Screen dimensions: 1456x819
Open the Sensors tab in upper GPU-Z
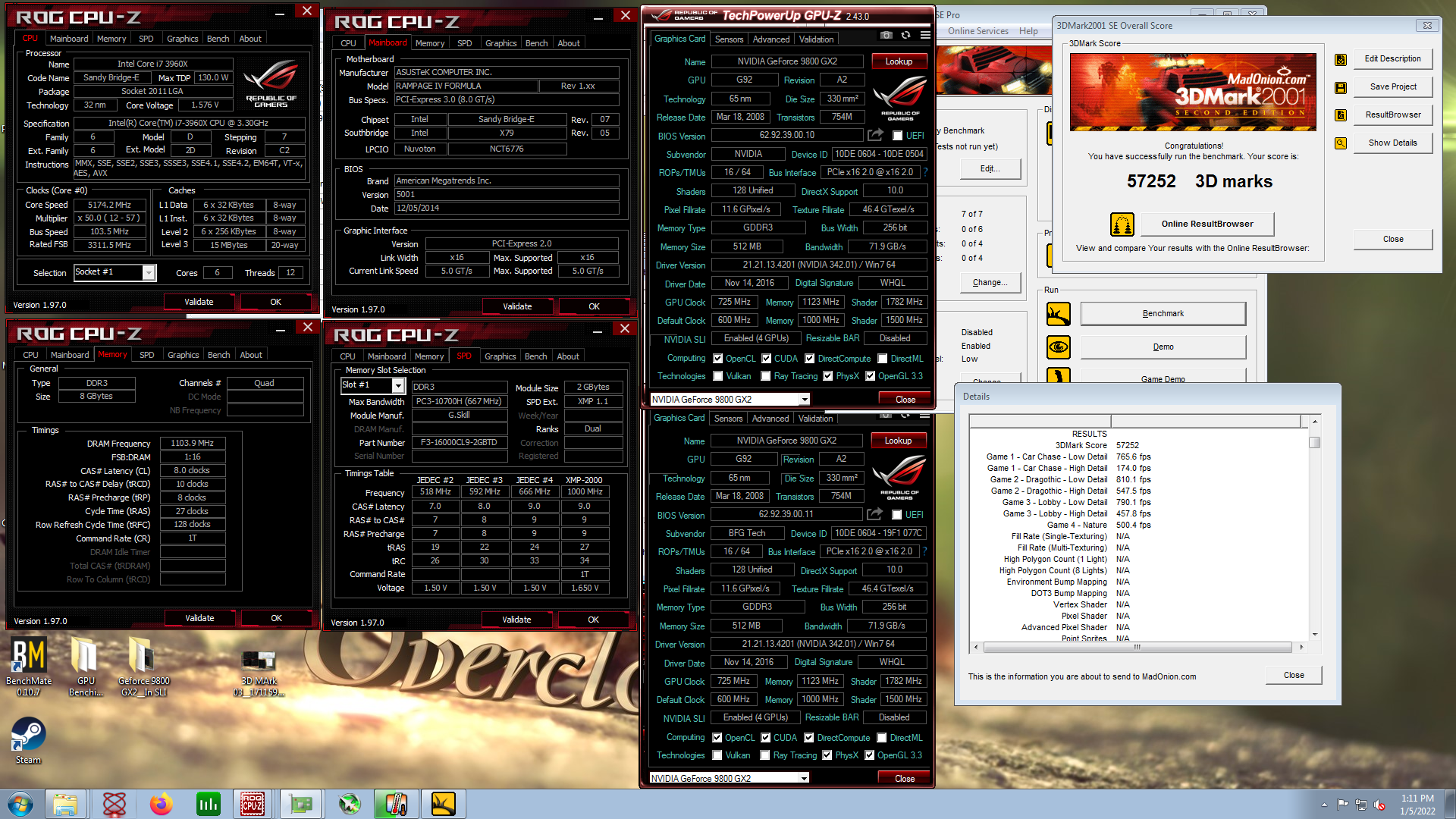pyautogui.click(x=729, y=39)
